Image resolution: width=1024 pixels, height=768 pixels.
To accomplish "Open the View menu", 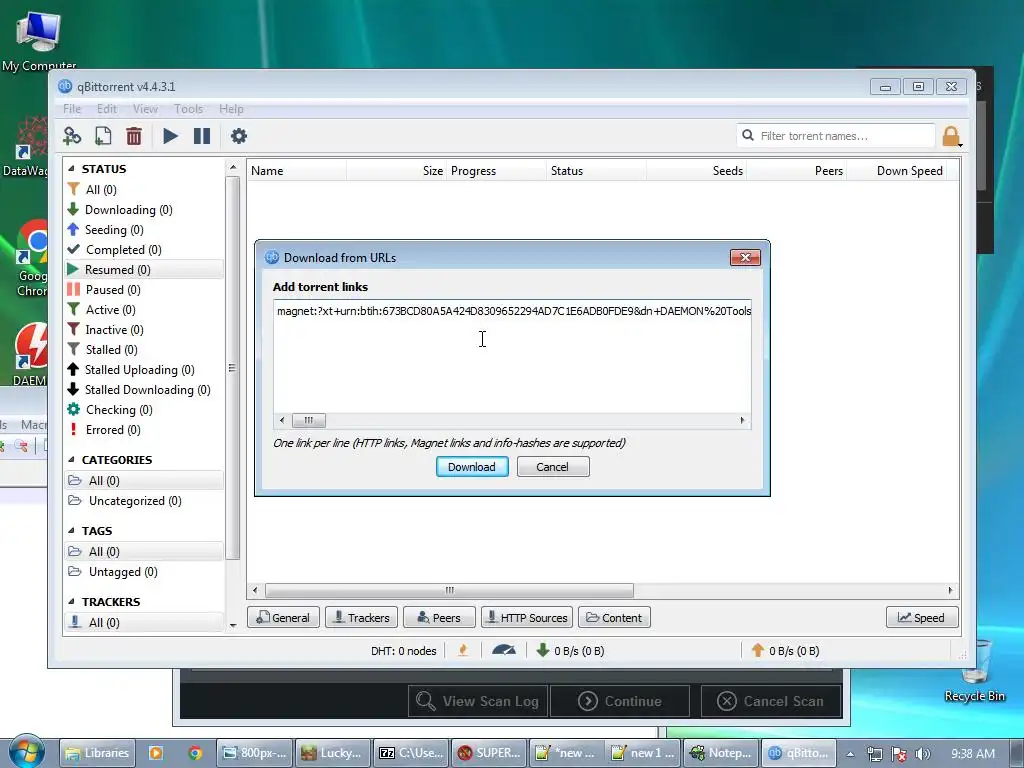I will (x=145, y=109).
